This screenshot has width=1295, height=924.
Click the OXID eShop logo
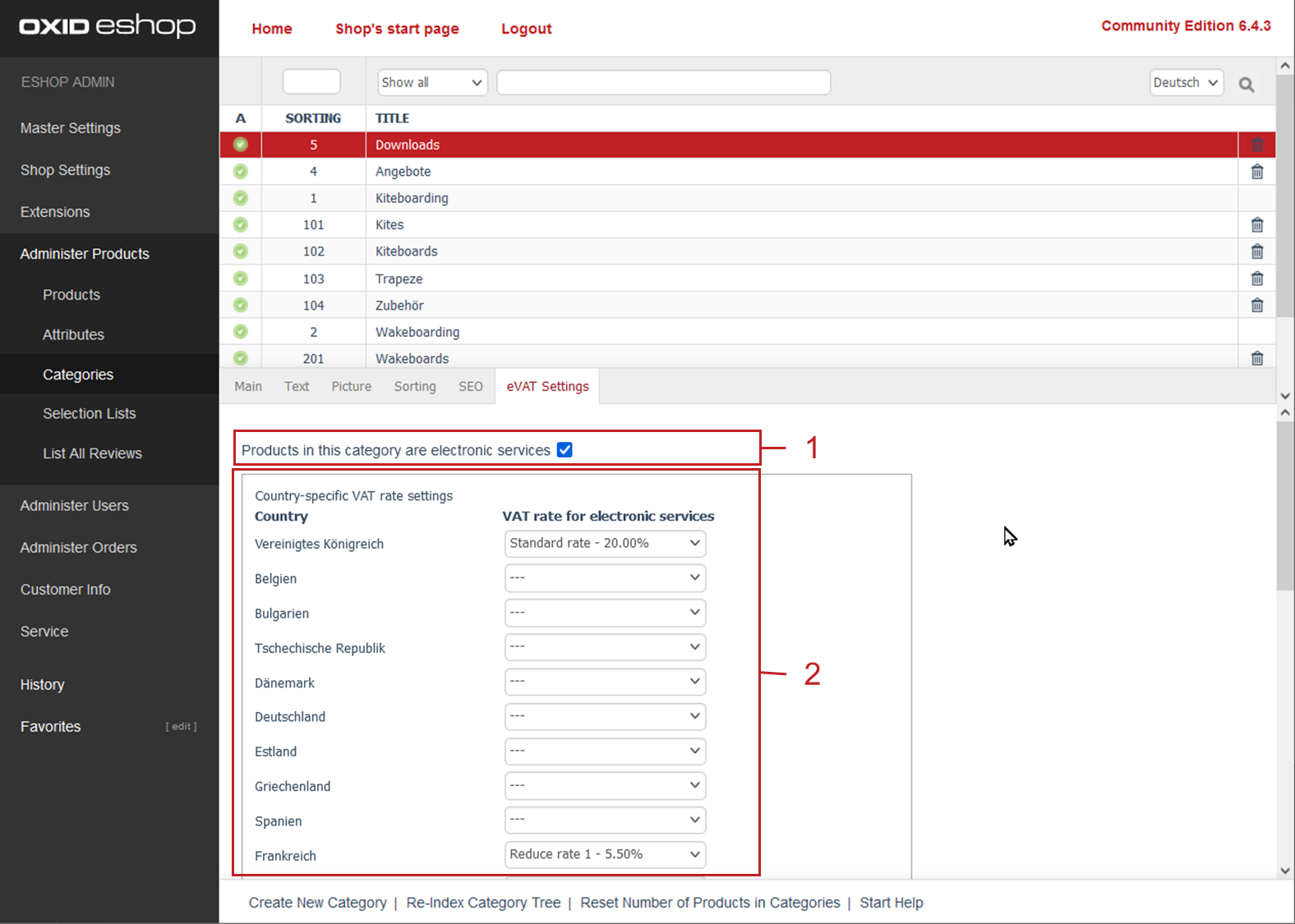[x=108, y=27]
